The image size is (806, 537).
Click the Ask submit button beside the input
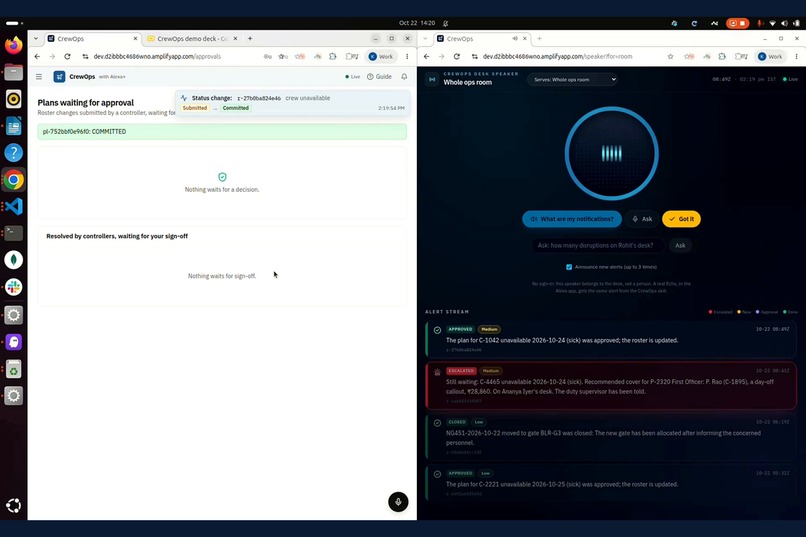point(680,246)
